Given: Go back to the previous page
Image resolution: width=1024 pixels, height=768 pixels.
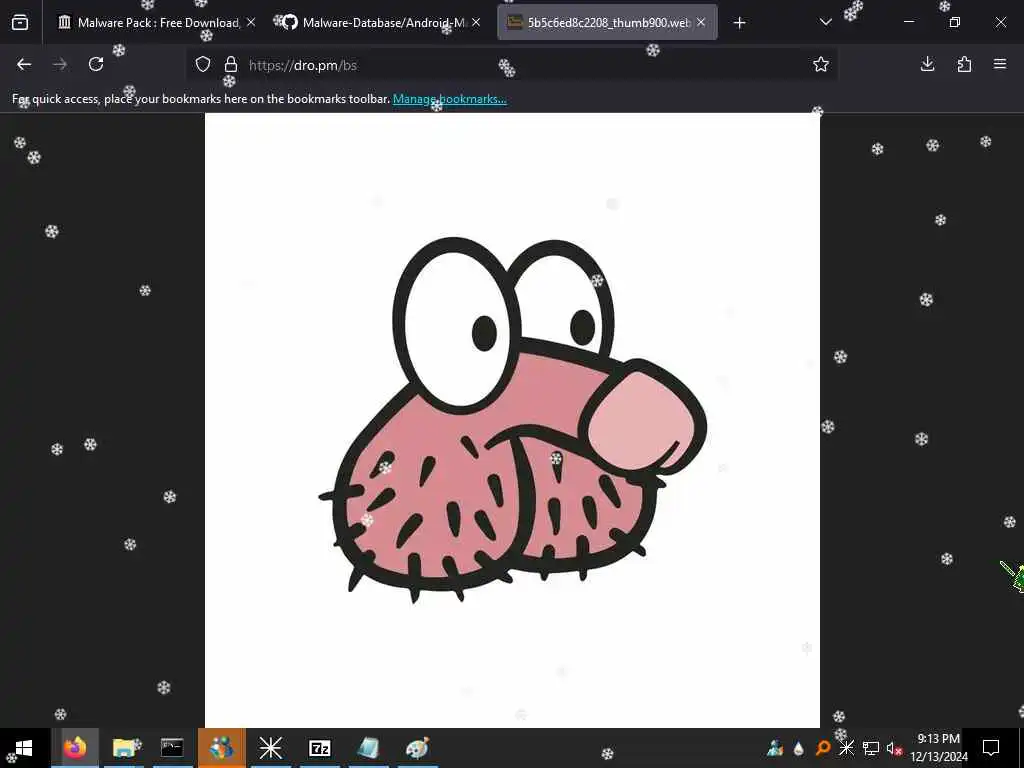Looking at the screenshot, I should click(x=24, y=64).
